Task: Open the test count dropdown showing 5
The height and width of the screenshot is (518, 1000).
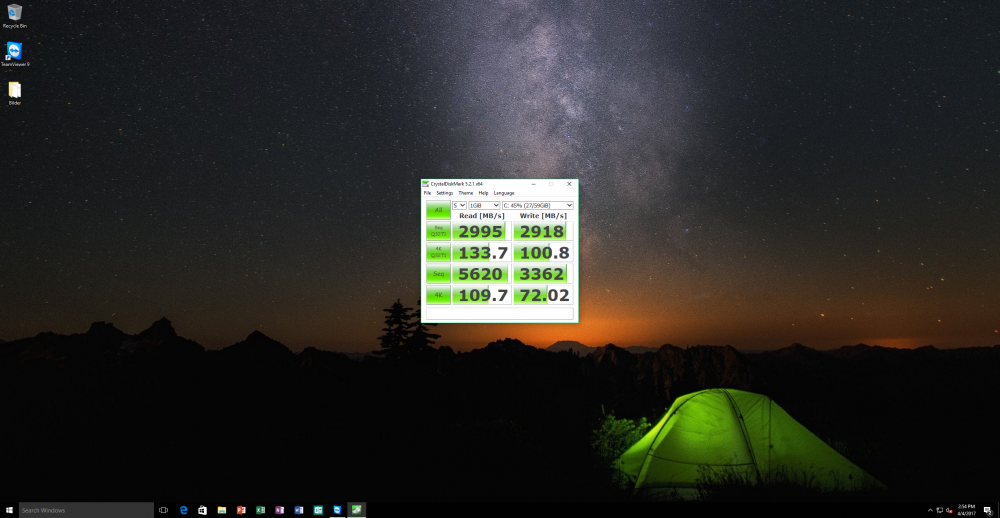Action: [x=459, y=205]
